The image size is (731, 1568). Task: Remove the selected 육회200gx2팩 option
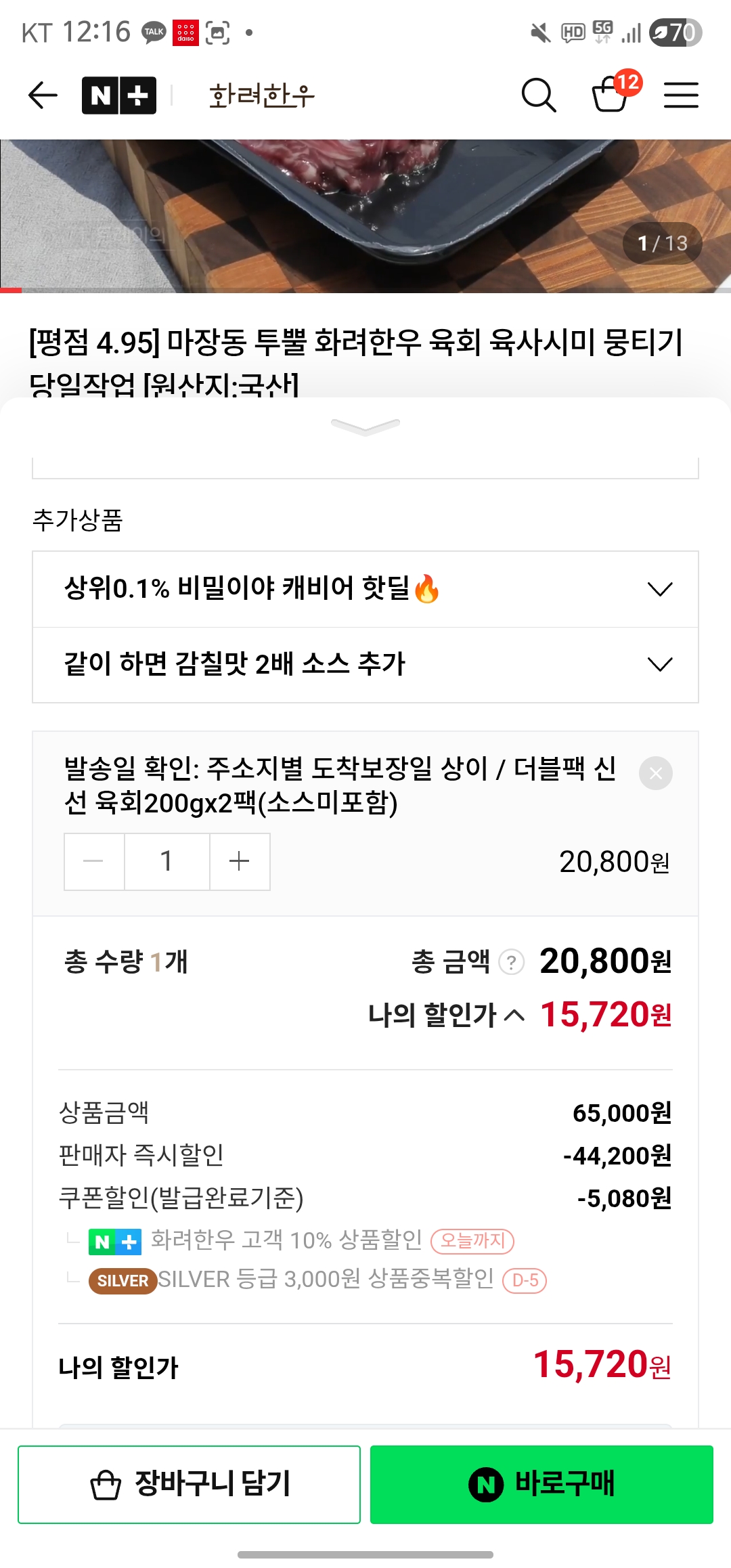(x=655, y=773)
